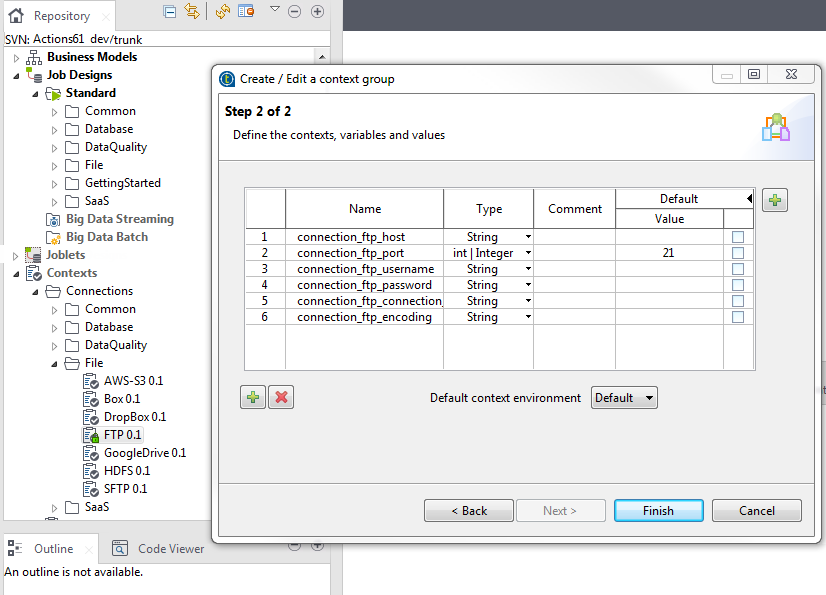The width and height of the screenshot is (826, 595).
Task: Expand the Business Models tree node
Action: click(x=16, y=57)
